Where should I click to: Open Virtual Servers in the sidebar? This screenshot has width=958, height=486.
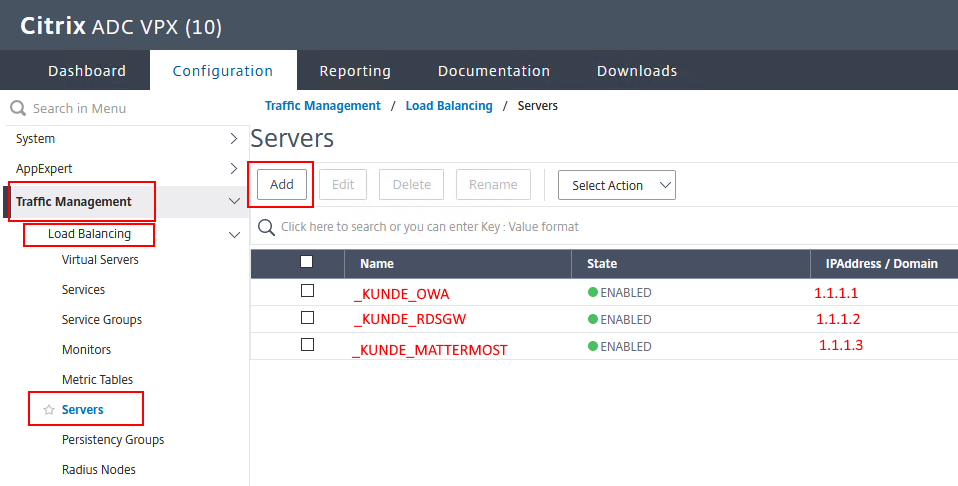click(100, 260)
